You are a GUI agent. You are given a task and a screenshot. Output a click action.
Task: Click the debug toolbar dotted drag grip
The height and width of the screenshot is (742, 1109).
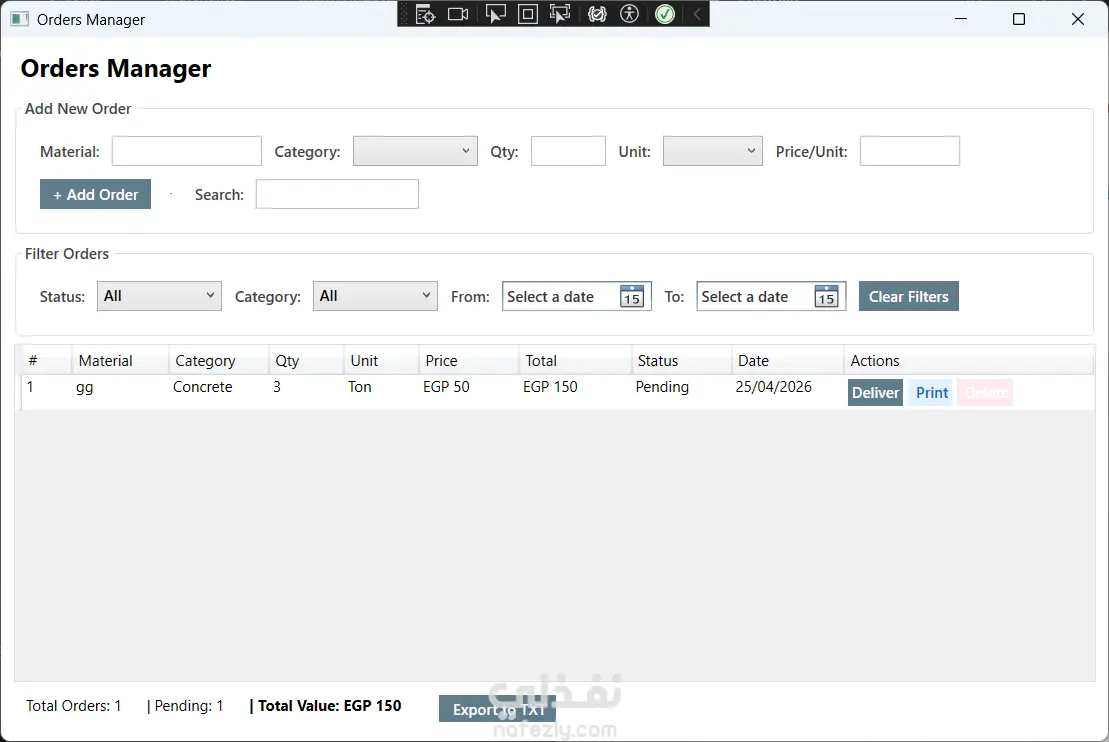pyautogui.click(x=405, y=14)
